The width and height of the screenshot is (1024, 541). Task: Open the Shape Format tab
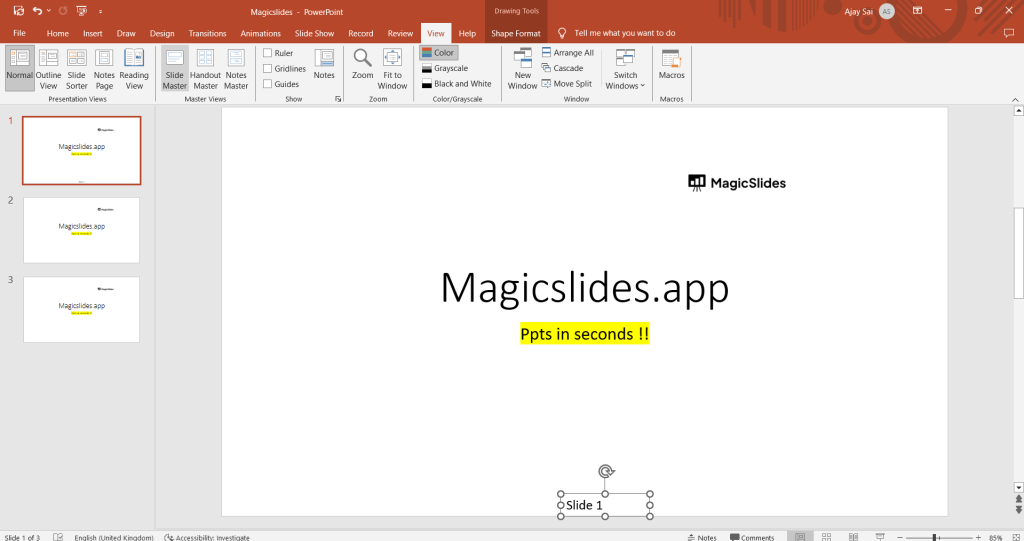pos(516,33)
